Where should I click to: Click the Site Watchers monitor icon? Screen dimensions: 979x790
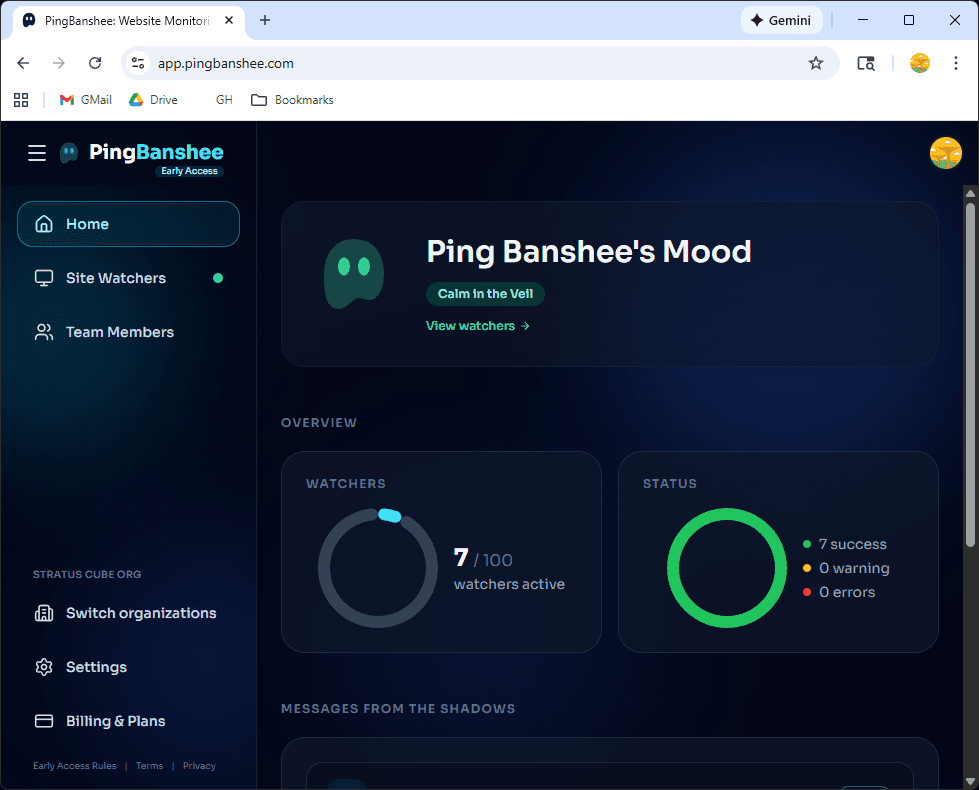click(44, 278)
